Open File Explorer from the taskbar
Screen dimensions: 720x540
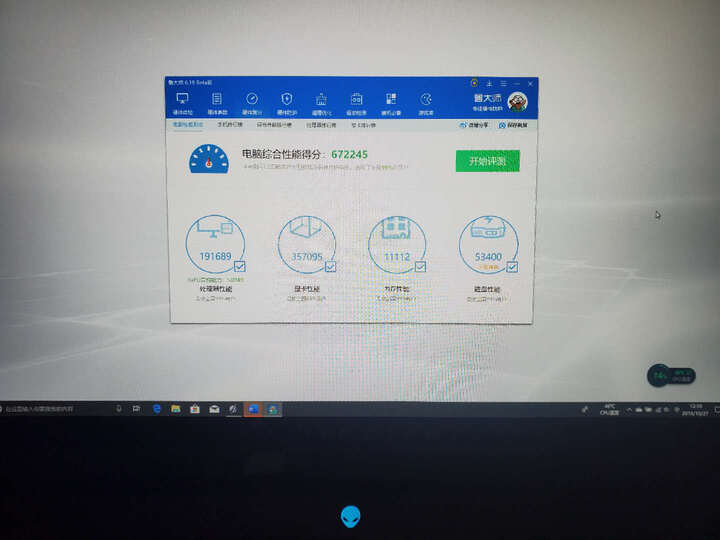[175, 409]
